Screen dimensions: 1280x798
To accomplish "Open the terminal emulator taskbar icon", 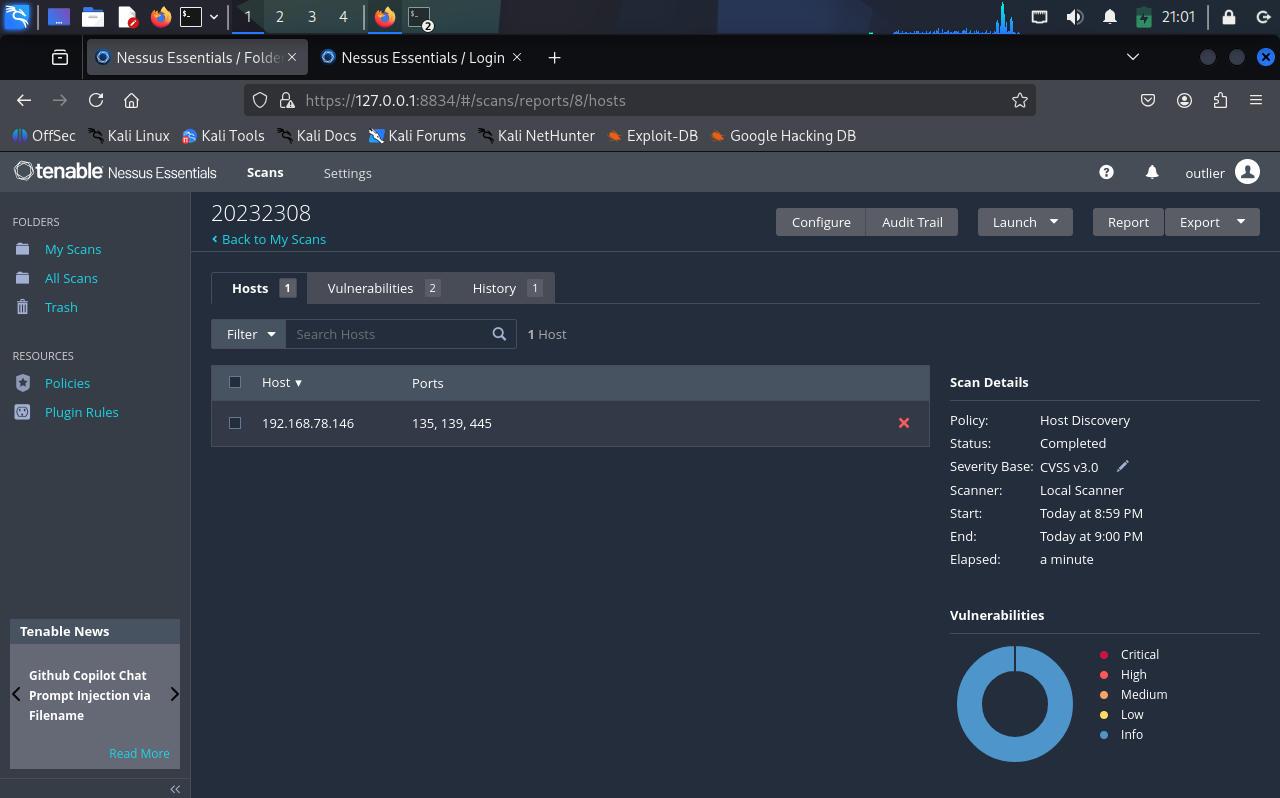I will coord(191,17).
